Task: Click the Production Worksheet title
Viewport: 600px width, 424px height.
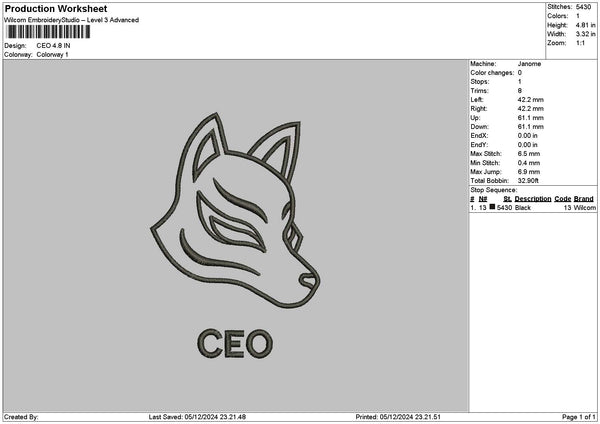Action: (x=56, y=8)
